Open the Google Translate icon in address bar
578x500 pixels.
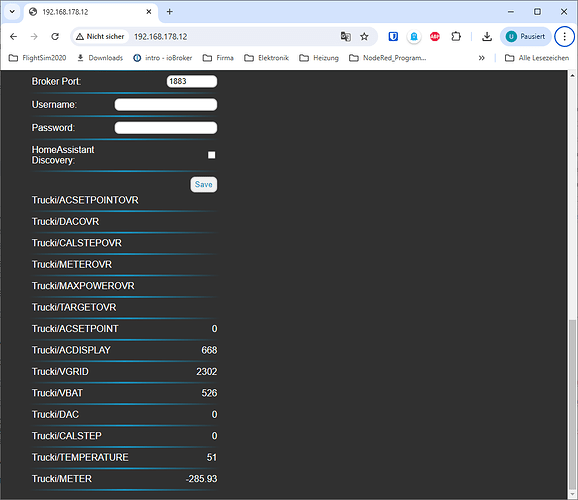(345, 37)
